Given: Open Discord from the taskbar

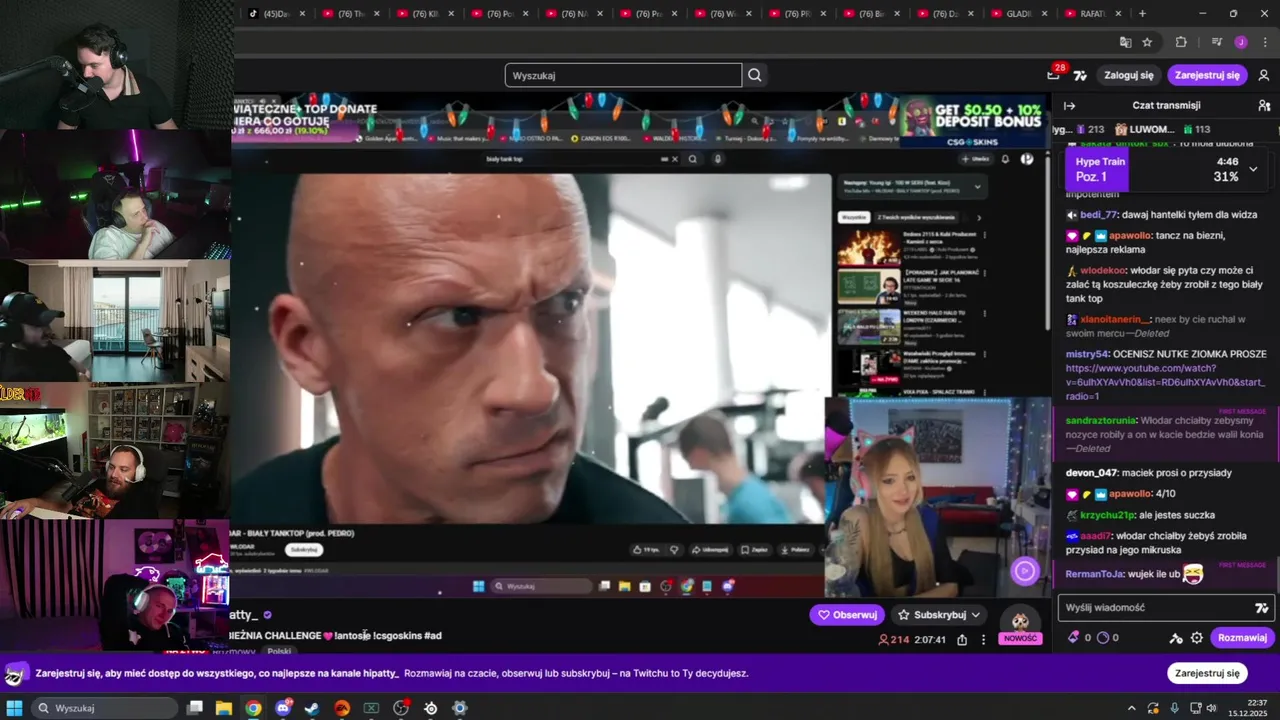Looking at the screenshot, I should point(283,708).
